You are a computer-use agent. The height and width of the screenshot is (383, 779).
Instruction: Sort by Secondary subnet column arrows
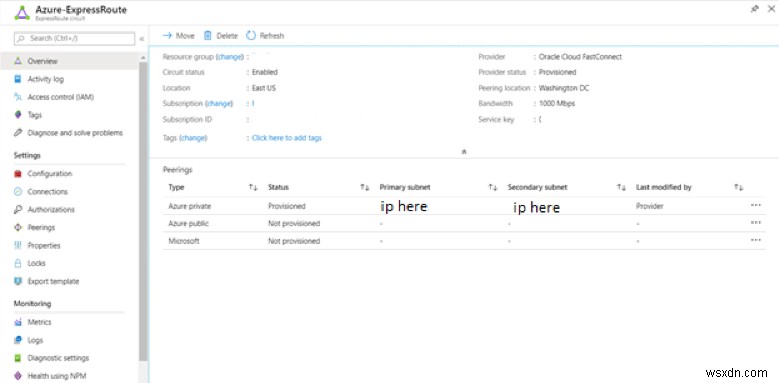(621, 188)
